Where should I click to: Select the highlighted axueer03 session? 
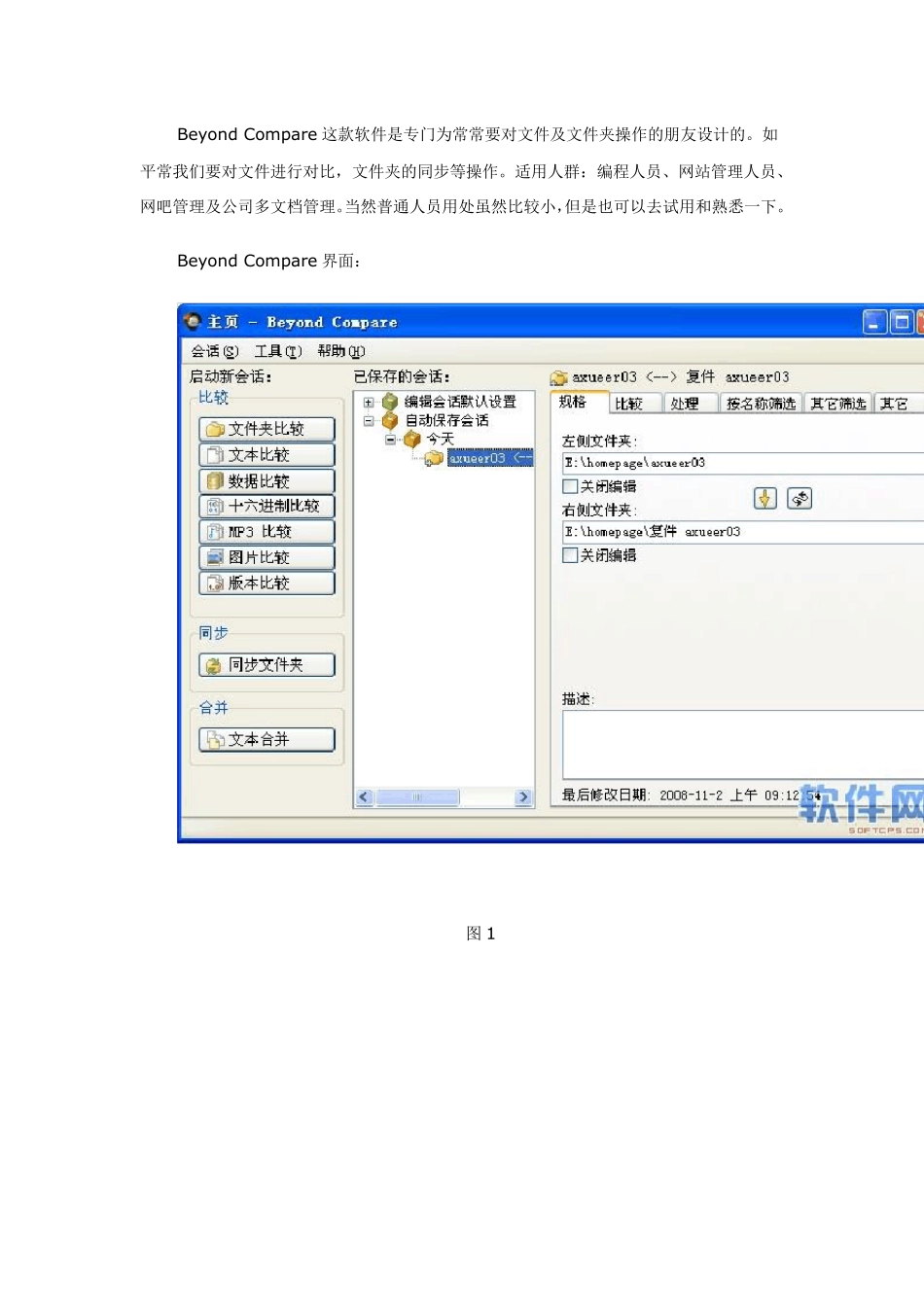490,458
